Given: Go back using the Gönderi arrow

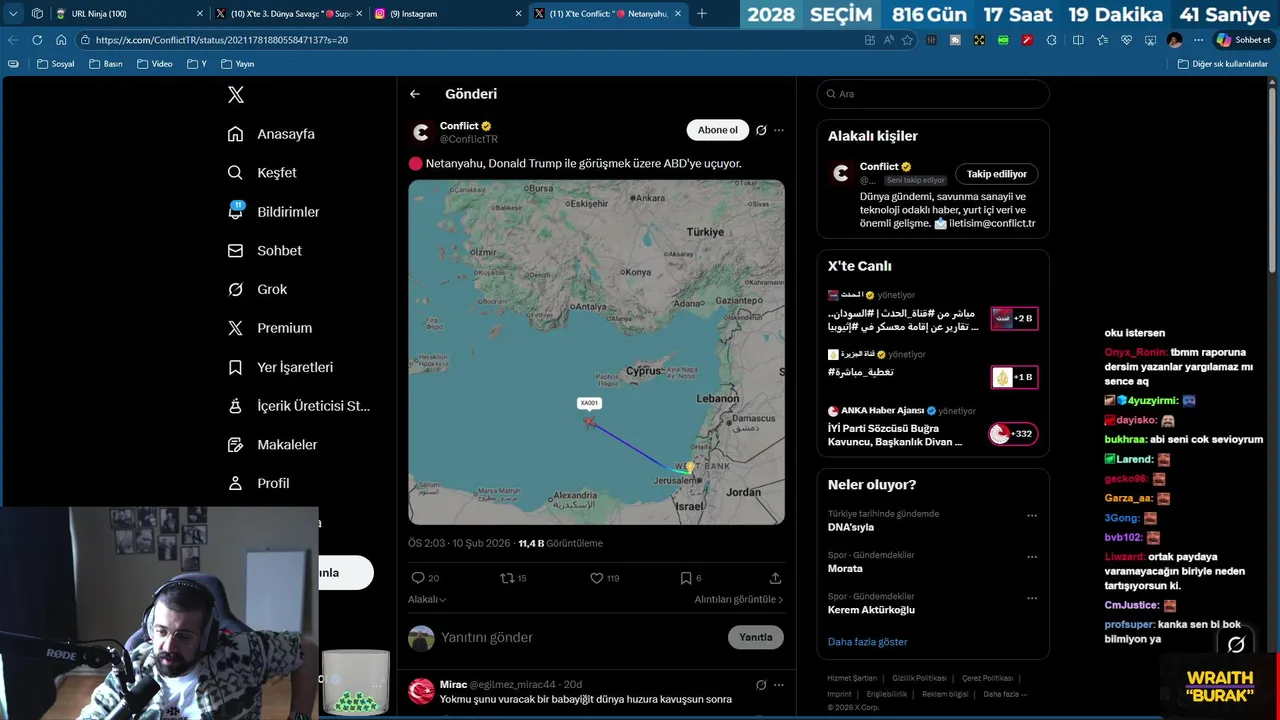Looking at the screenshot, I should click(415, 94).
